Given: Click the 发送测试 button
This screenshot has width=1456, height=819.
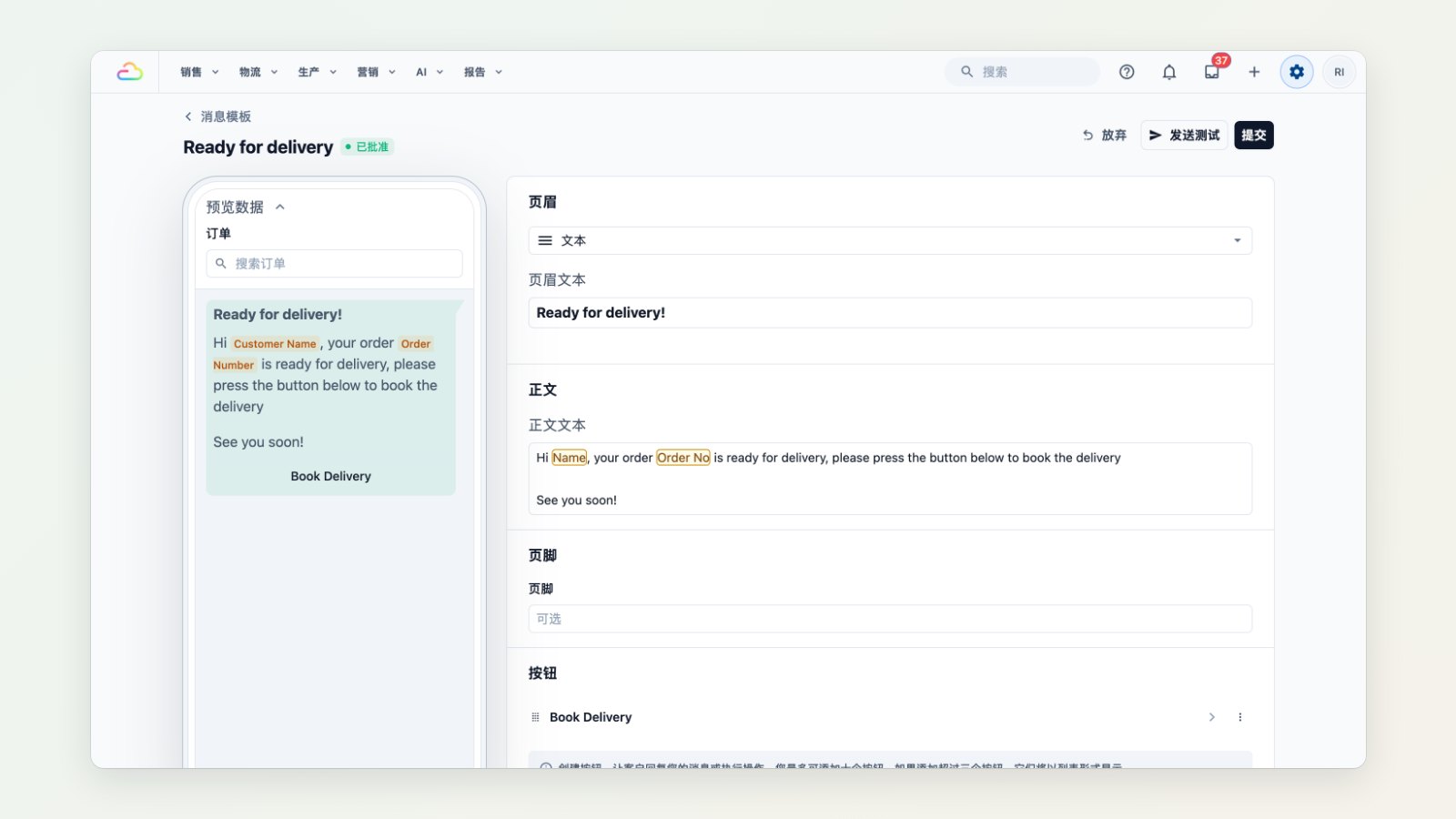Looking at the screenshot, I should click(1184, 135).
